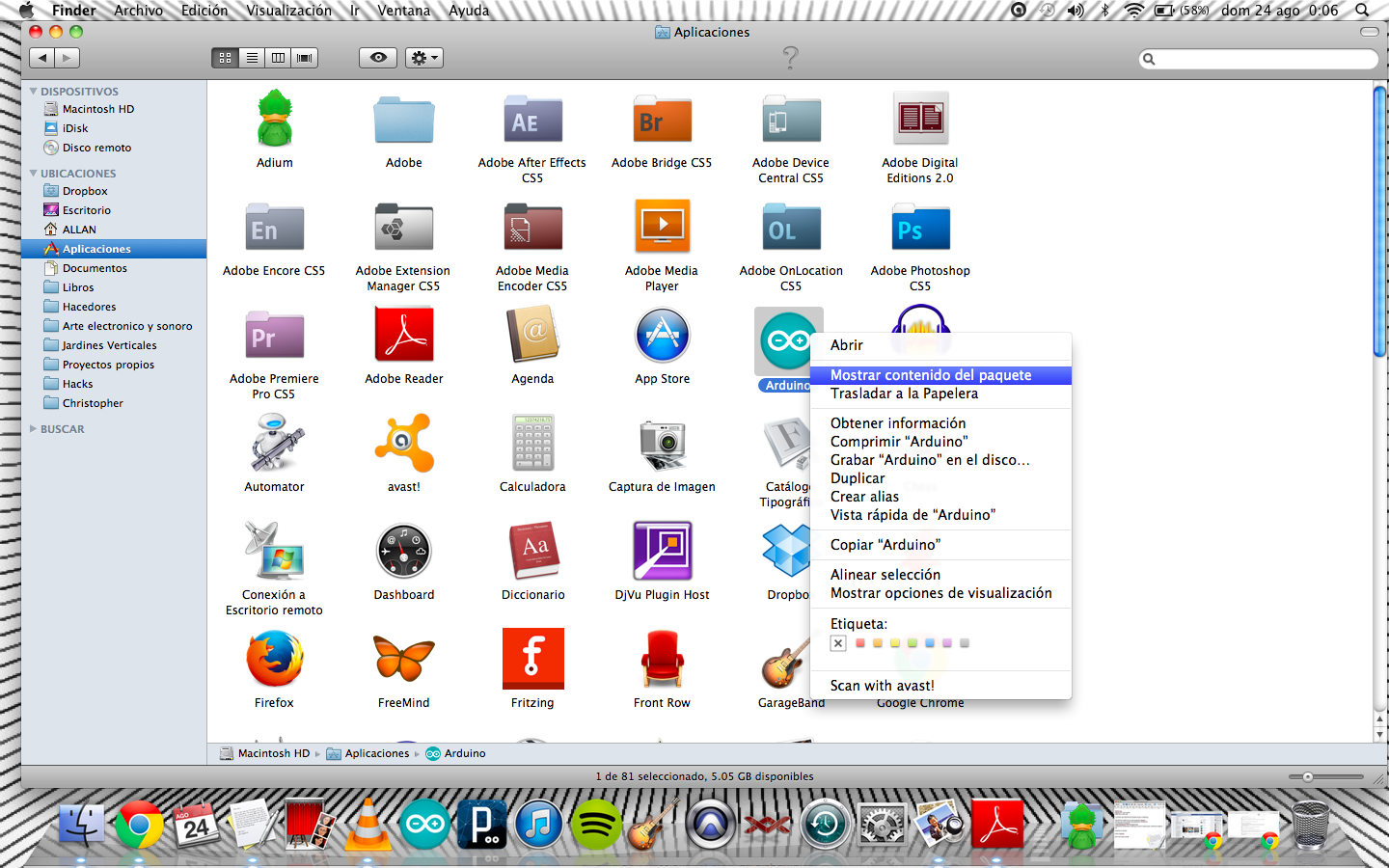Screen dimensions: 1389x868
Task: Open the Wi-Fi status menu
Action: tap(1134, 11)
